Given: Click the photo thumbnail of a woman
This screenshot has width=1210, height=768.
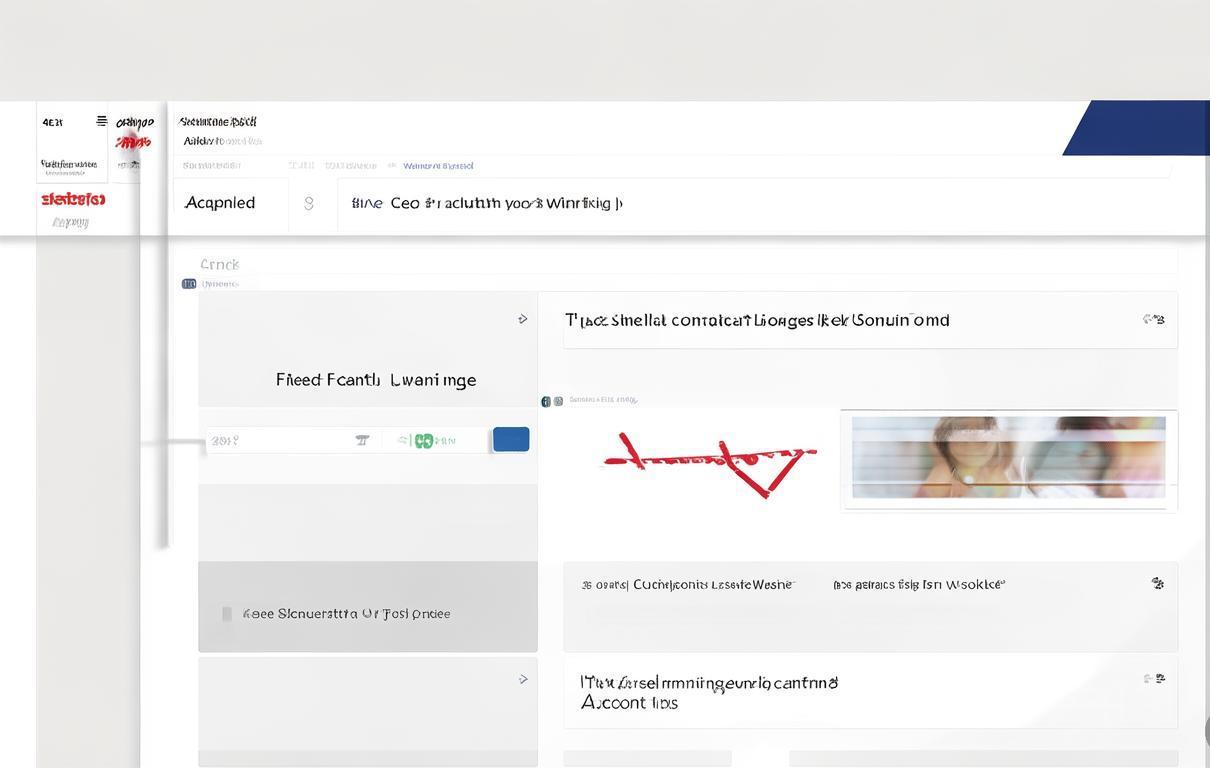Looking at the screenshot, I should tap(1008, 457).
